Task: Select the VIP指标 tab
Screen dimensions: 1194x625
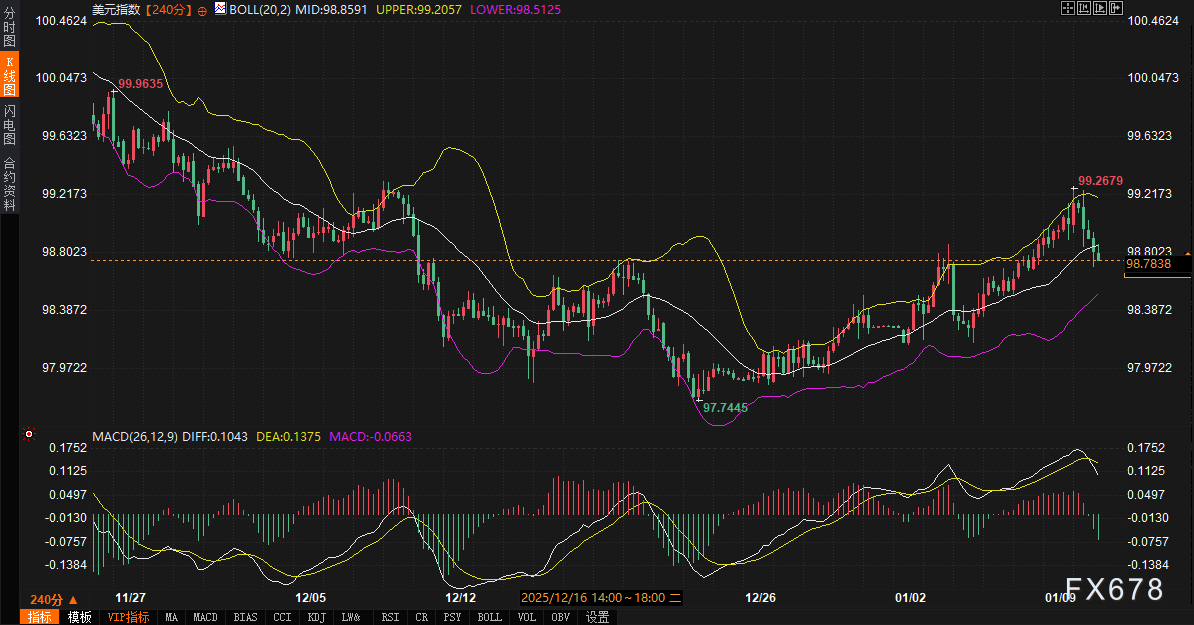Action: pos(128,617)
